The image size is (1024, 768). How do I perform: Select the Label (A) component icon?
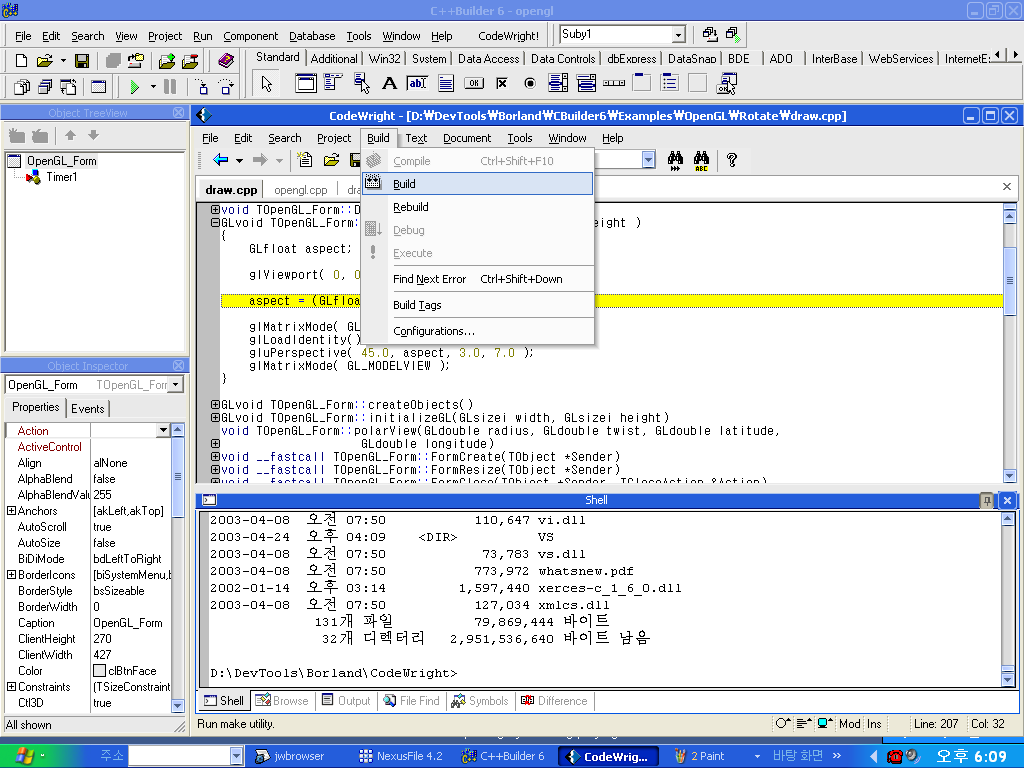(x=390, y=84)
